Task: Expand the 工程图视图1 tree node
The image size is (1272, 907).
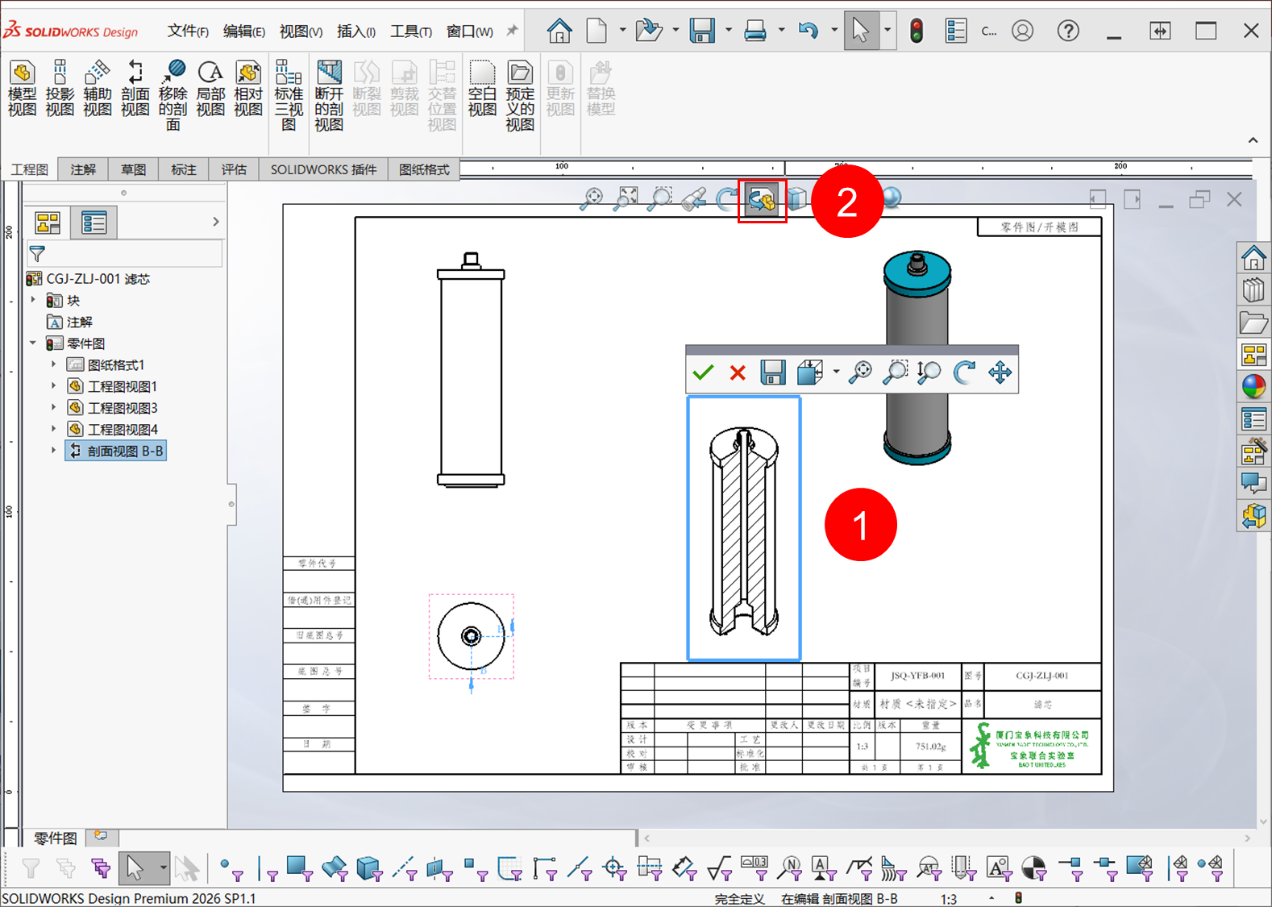Action: click(x=54, y=386)
